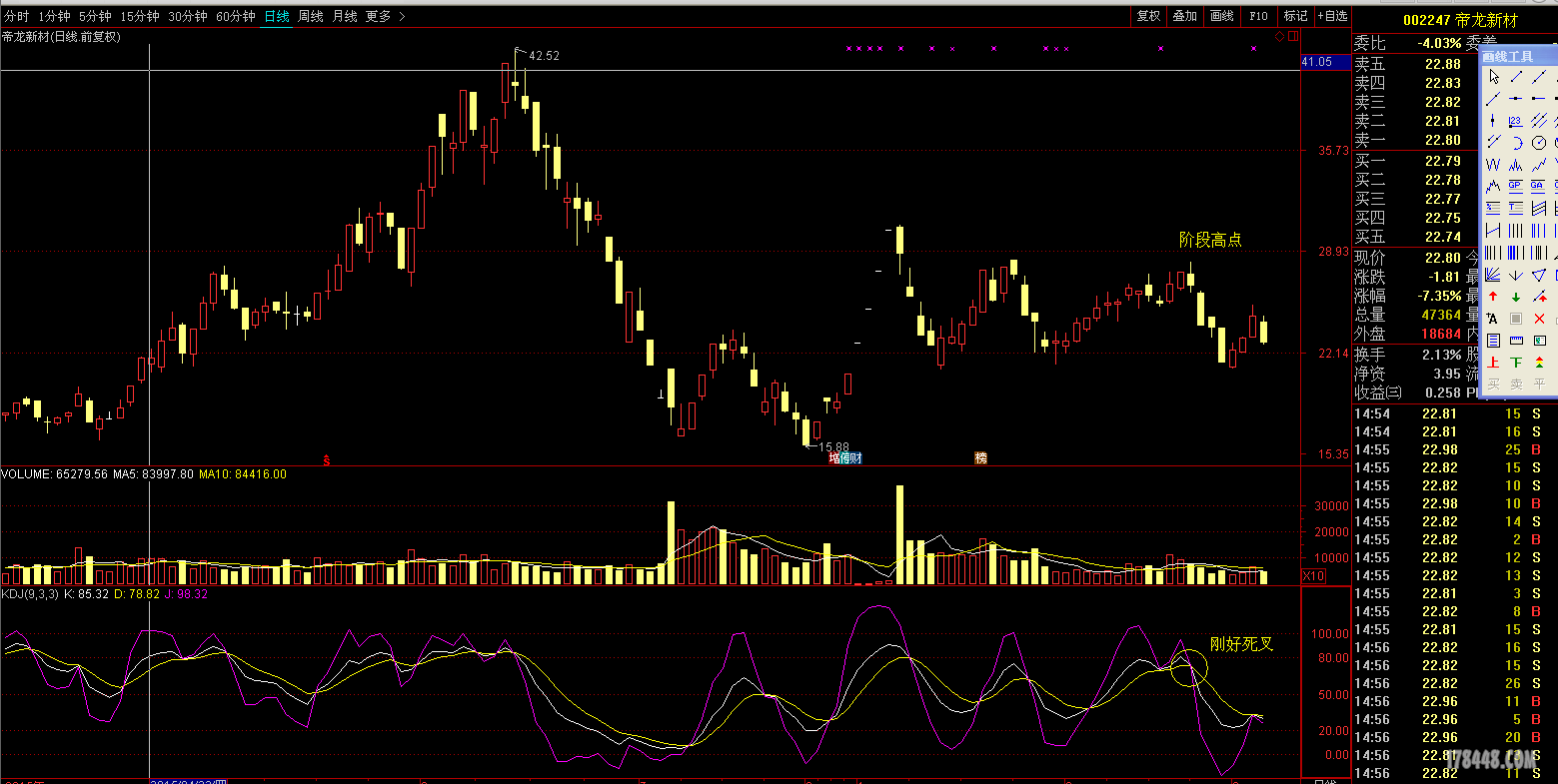The image size is (1558, 784).
Task: Click the 委比 -4.03% value
Action: (1439, 43)
